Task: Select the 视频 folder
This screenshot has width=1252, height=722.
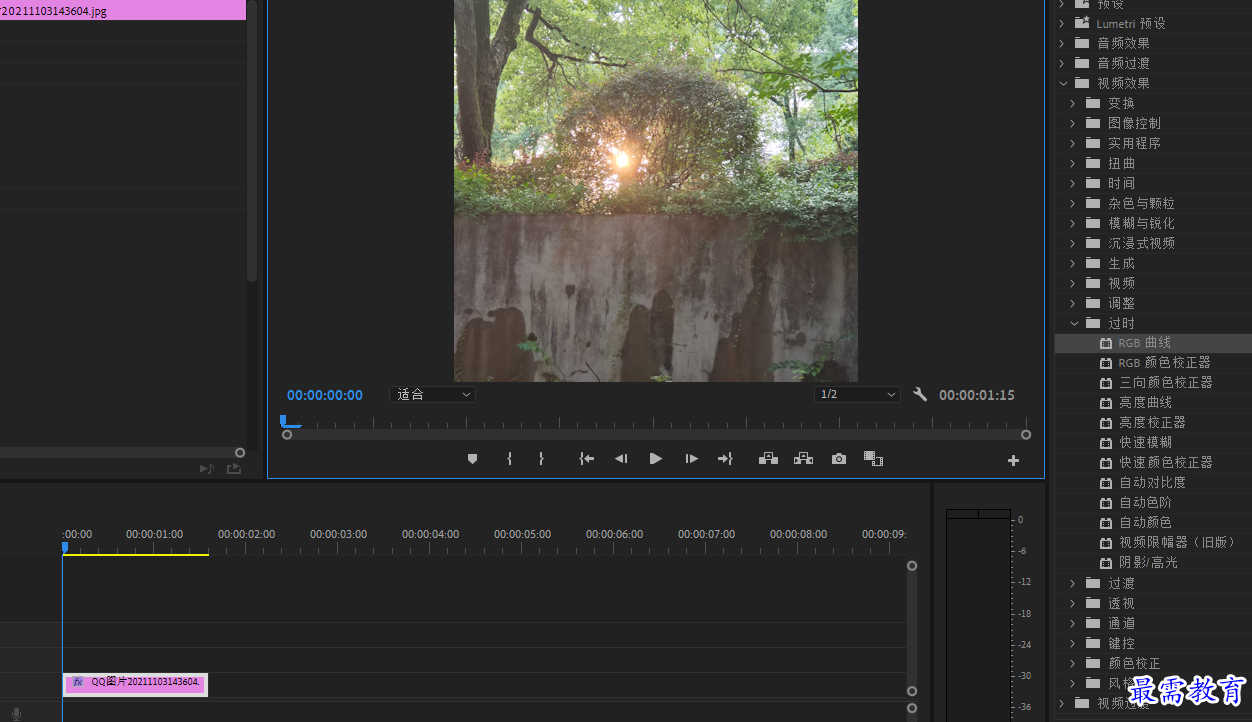Action: [x=1121, y=283]
